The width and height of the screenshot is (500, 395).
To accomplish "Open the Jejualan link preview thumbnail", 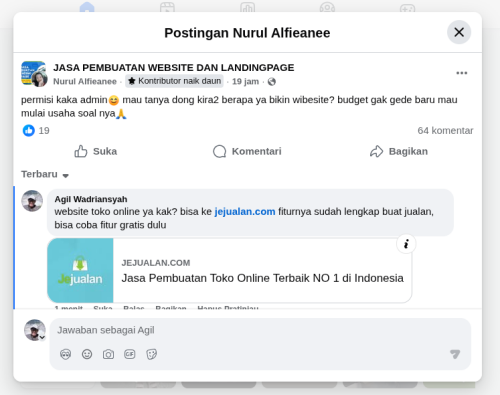I will (80, 270).
